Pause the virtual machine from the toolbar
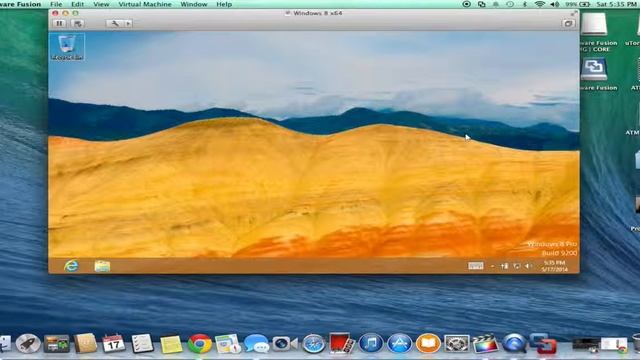 point(59,24)
